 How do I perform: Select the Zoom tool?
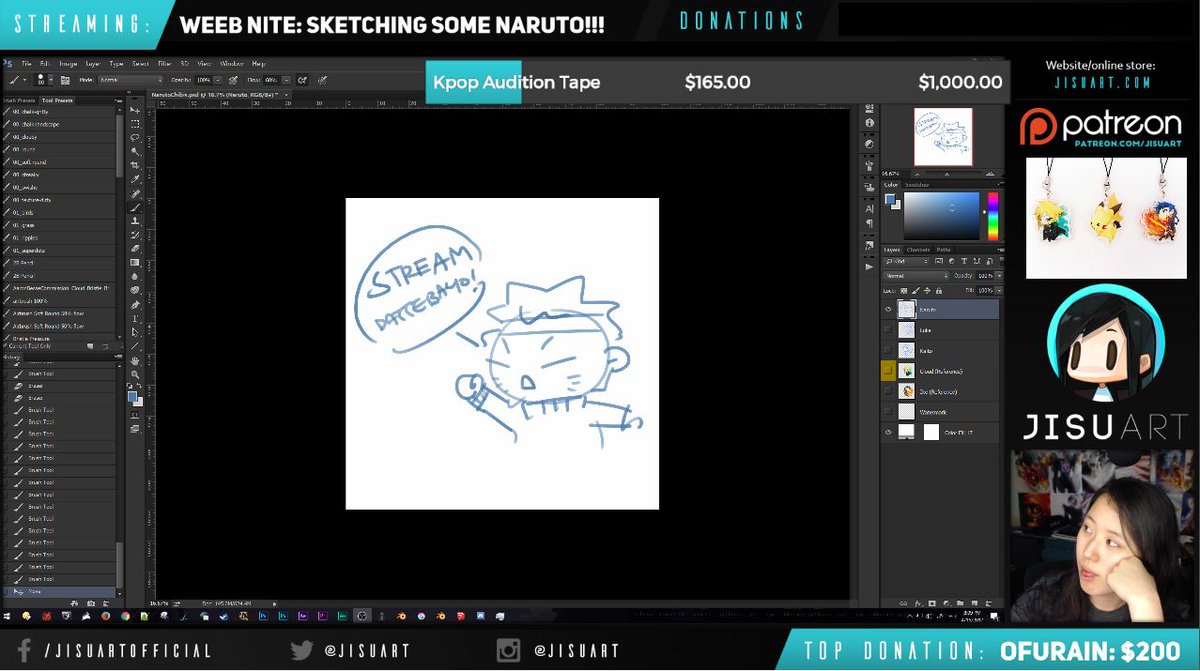click(x=135, y=372)
